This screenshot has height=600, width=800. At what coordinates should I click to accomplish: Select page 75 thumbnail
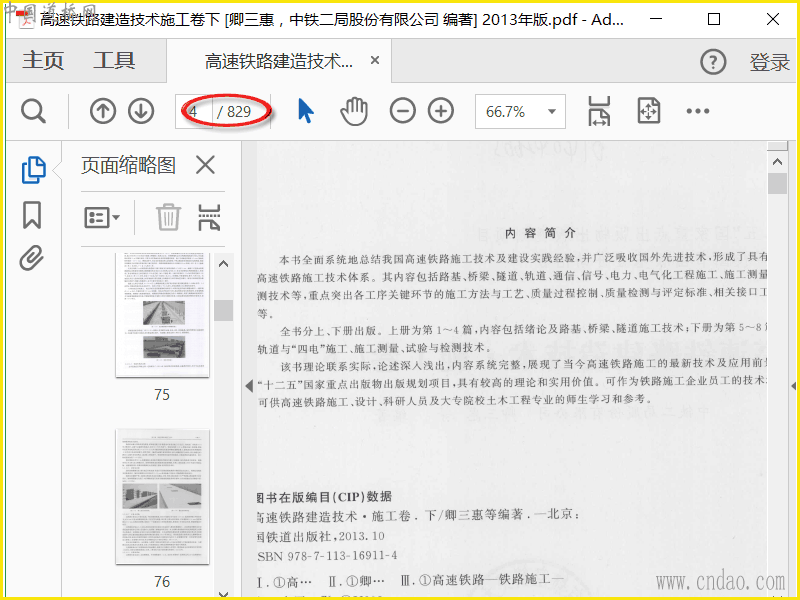(162, 315)
